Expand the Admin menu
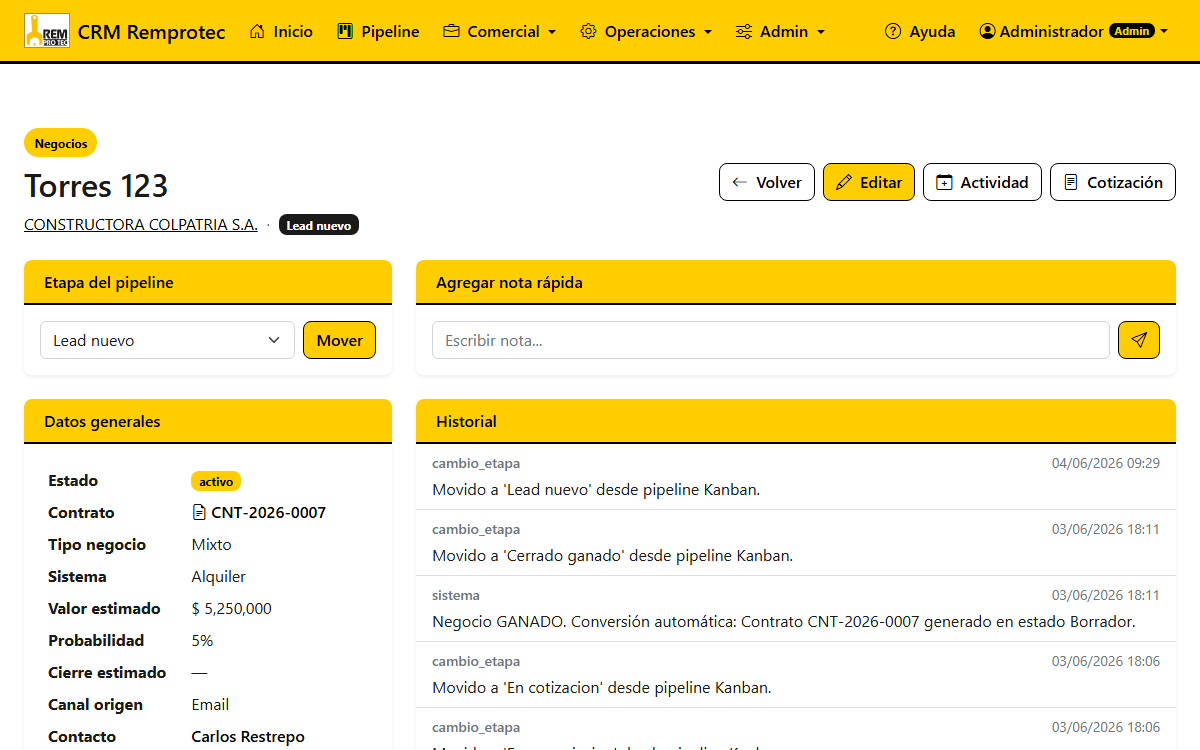1200x750 pixels. [x=780, y=31]
